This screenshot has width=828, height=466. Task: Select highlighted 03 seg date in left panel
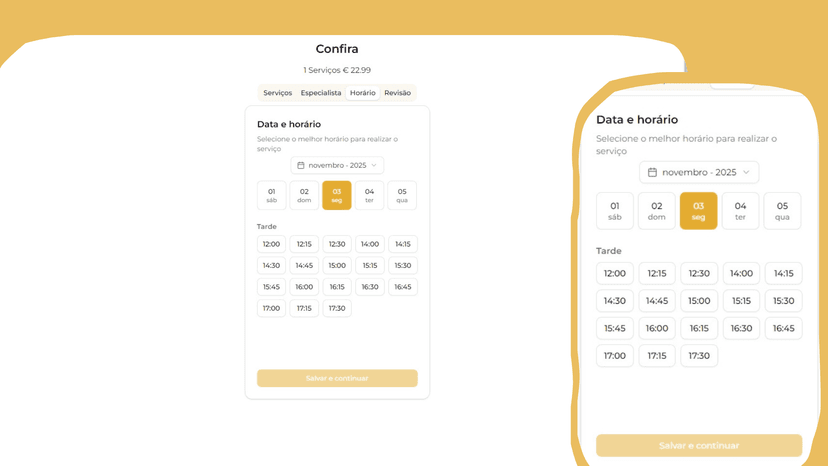coord(337,195)
